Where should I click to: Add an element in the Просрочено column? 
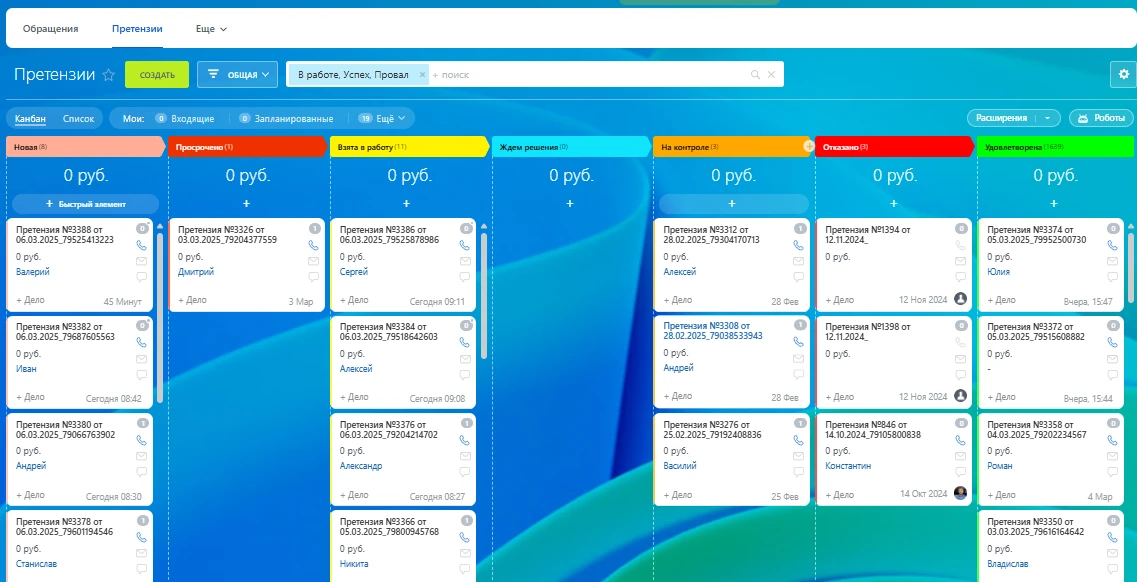point(247,204)
